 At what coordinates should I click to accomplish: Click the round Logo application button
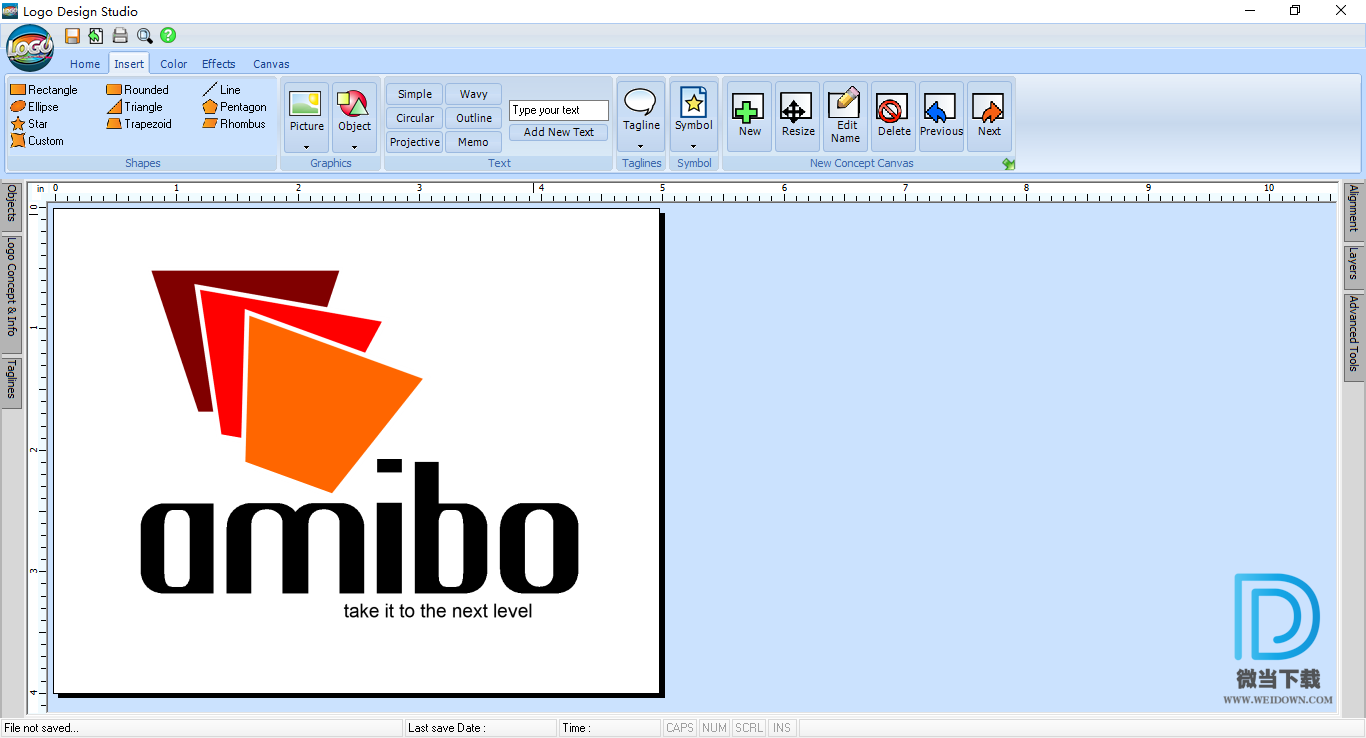pyautogui.click(x=30, y=47)
